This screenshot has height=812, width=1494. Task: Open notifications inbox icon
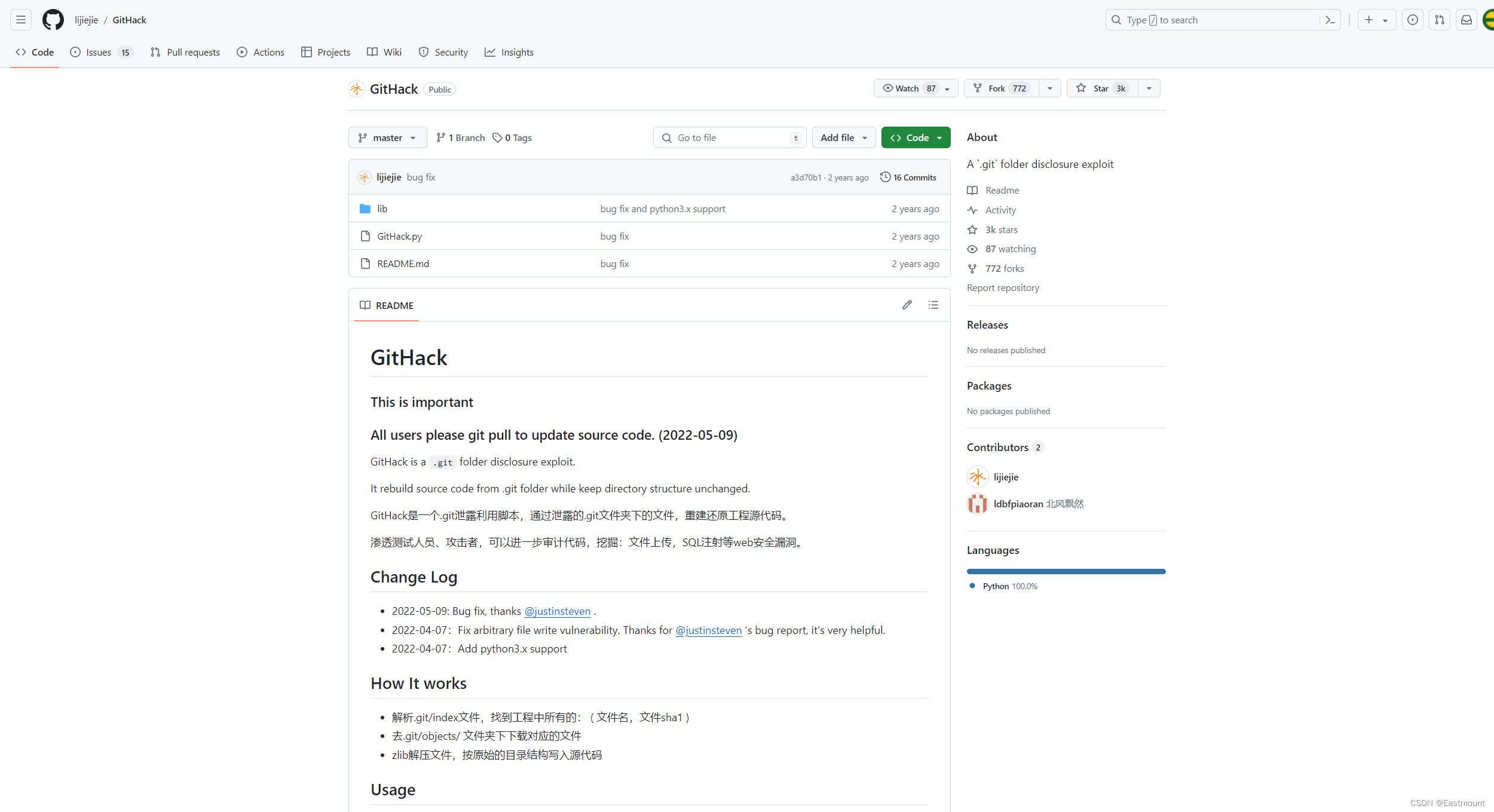1467,20
